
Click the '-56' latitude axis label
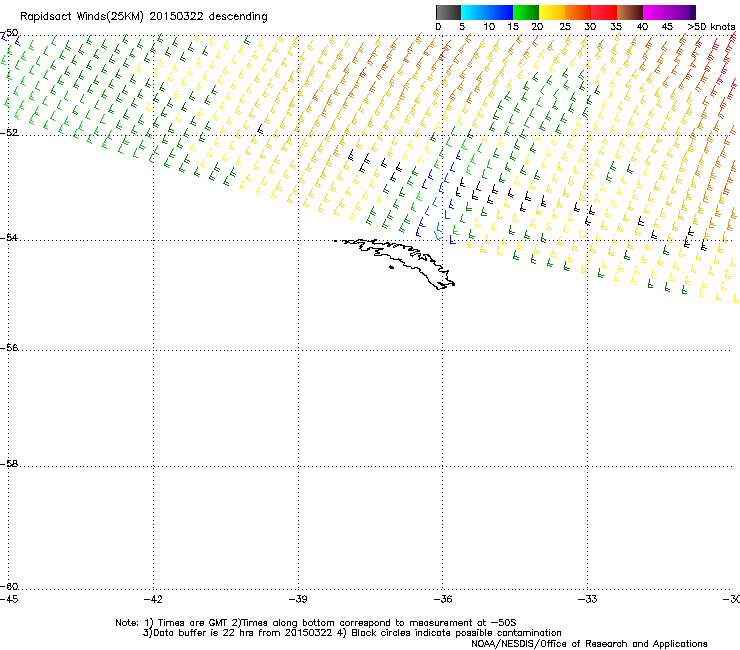click(x=9, y=348)
